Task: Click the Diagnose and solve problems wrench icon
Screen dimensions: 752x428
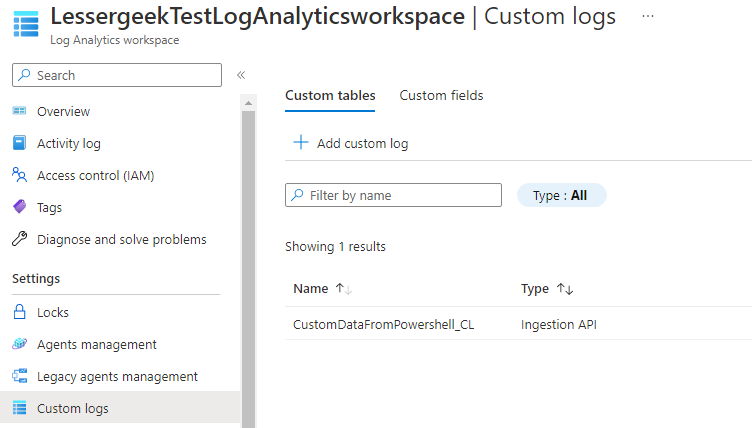Action: point(19,239)
